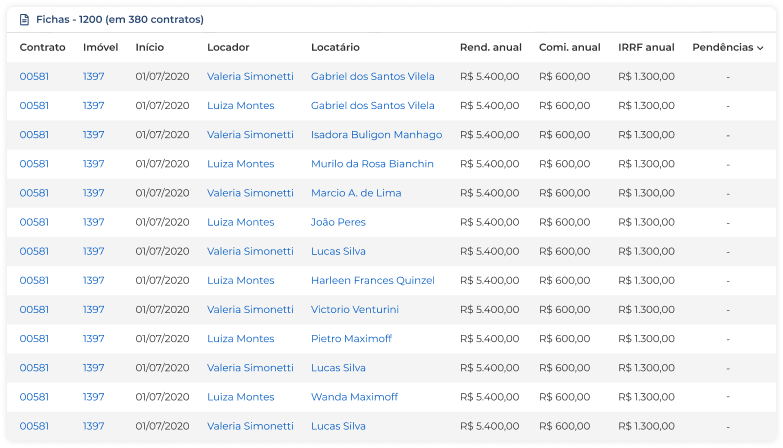Click the Pendências dash in Isadora Buligon Manhago's row
The image size is (783, 448).
point(728,135)
